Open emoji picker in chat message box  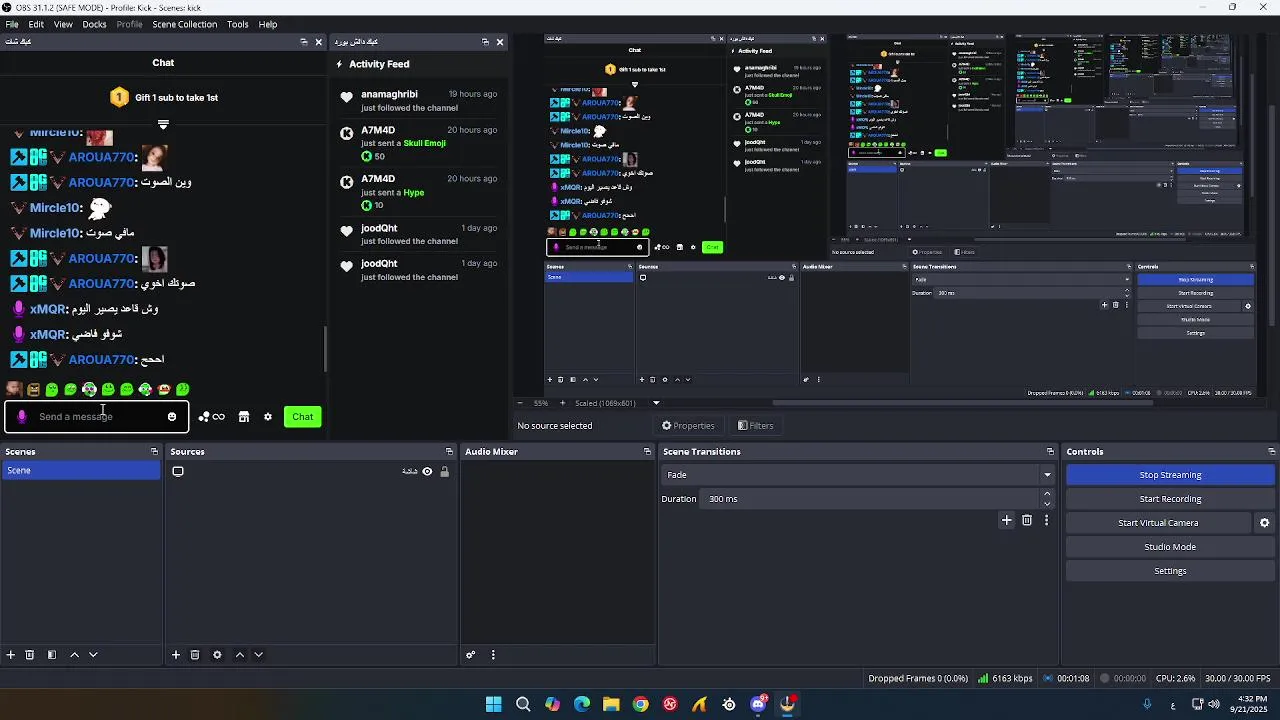172,417
